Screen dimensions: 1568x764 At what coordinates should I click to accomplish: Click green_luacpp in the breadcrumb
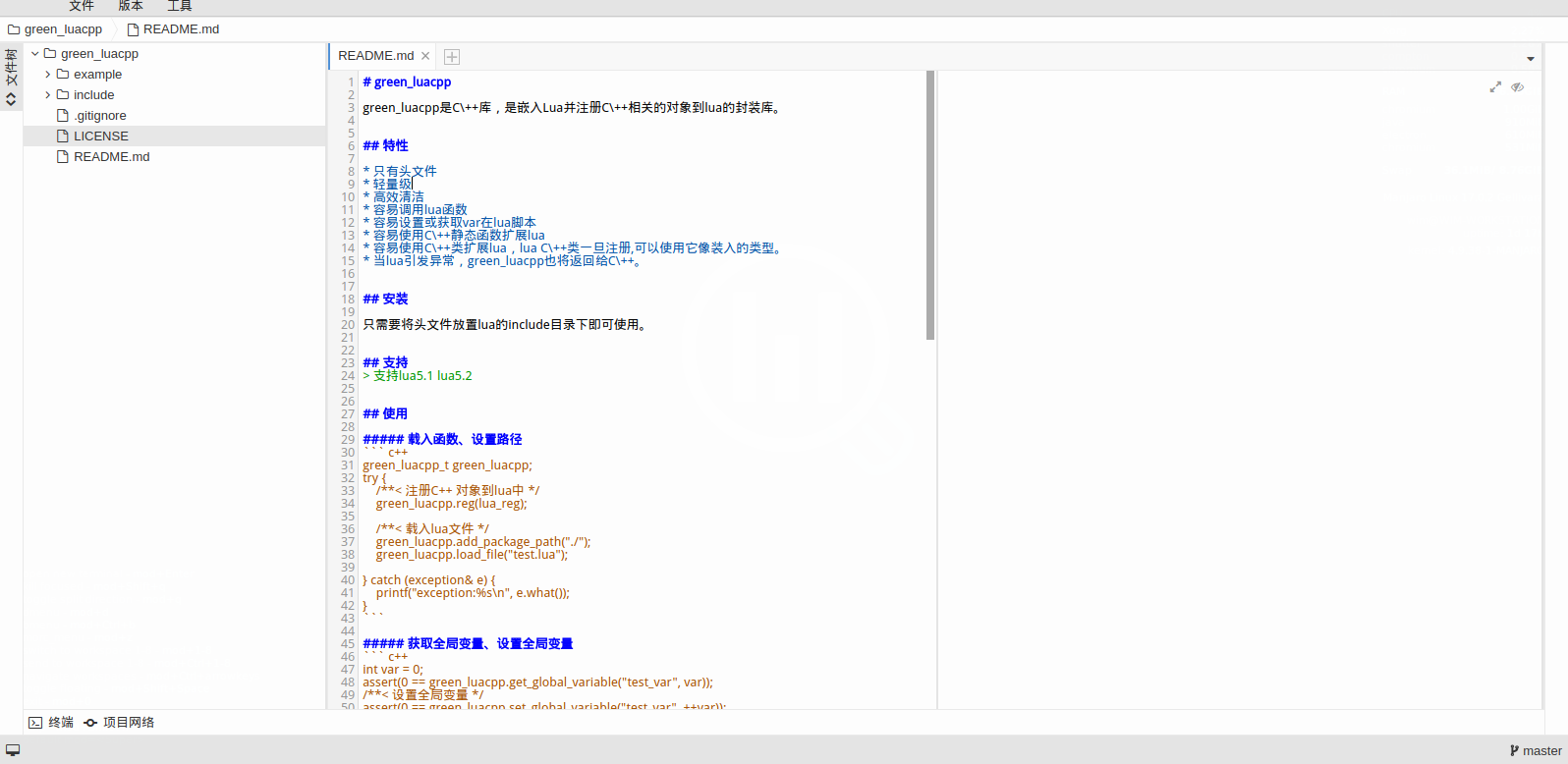click(55, 29)
